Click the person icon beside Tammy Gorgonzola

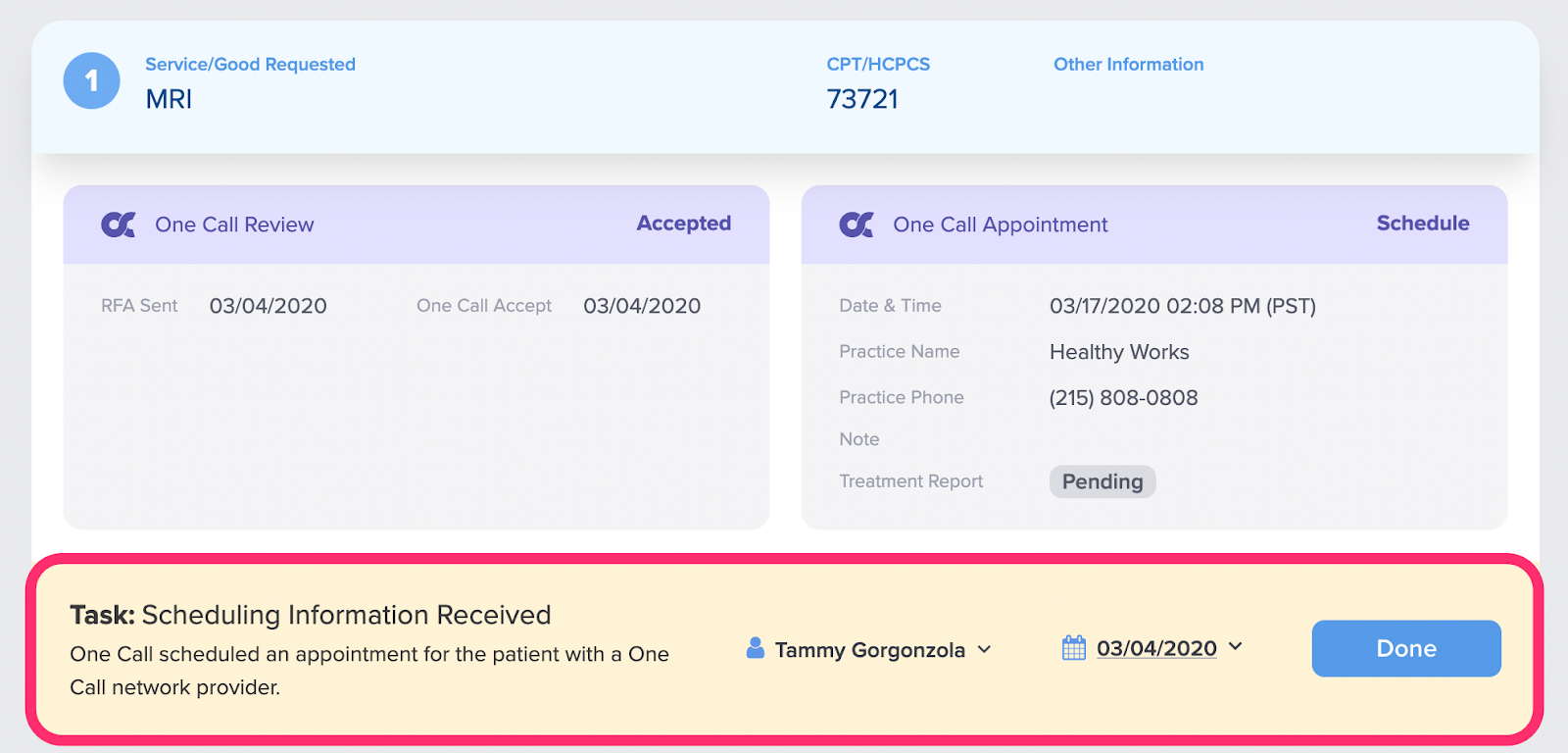coord(755,648)
